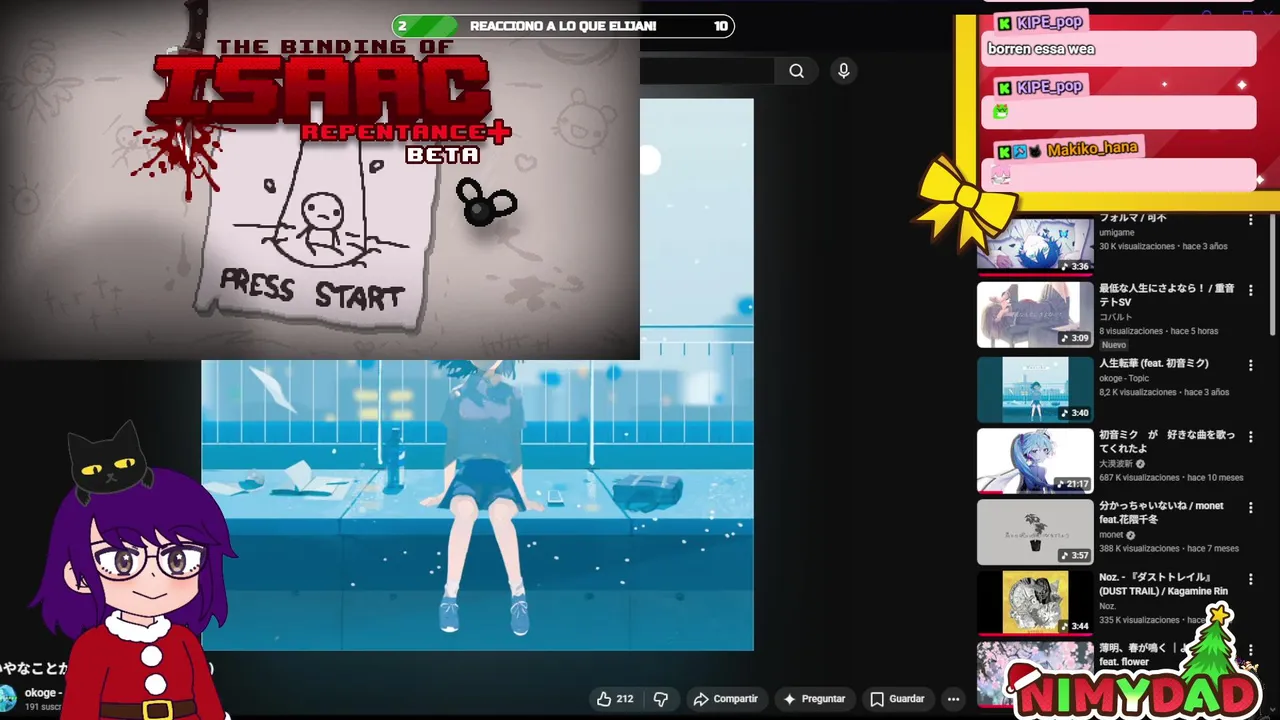Click the voice search microphone icon
The height and width of the screenshot is (720, 1280).
843,71
